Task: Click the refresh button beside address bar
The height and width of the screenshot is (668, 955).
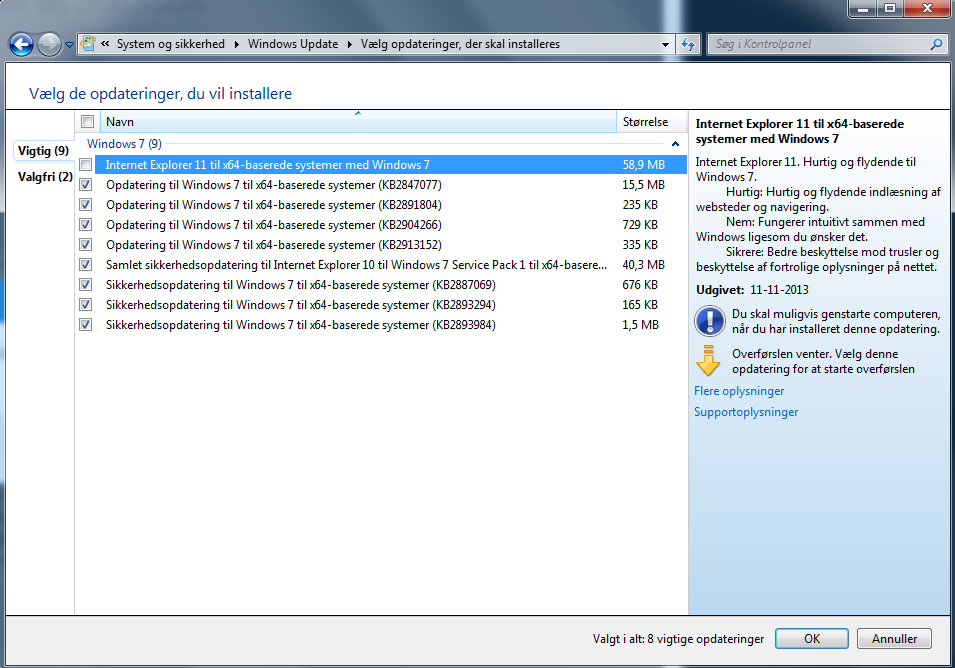Action: pyautogui.click(x=688, y=44)
